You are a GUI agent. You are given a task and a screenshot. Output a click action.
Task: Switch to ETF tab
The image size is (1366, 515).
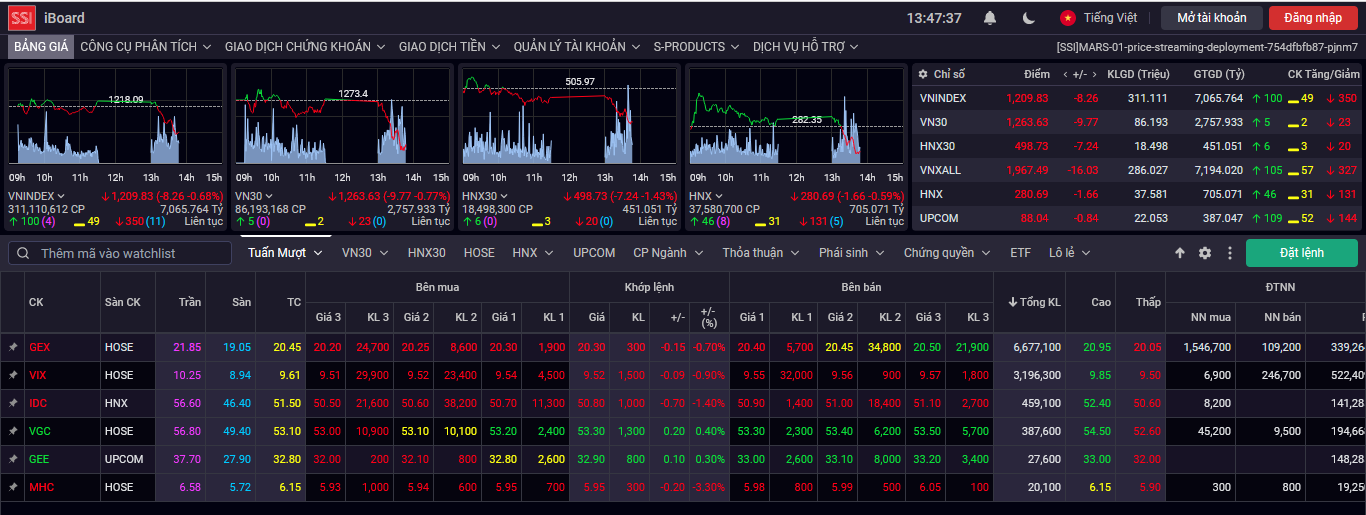(x=1020, y=253)
